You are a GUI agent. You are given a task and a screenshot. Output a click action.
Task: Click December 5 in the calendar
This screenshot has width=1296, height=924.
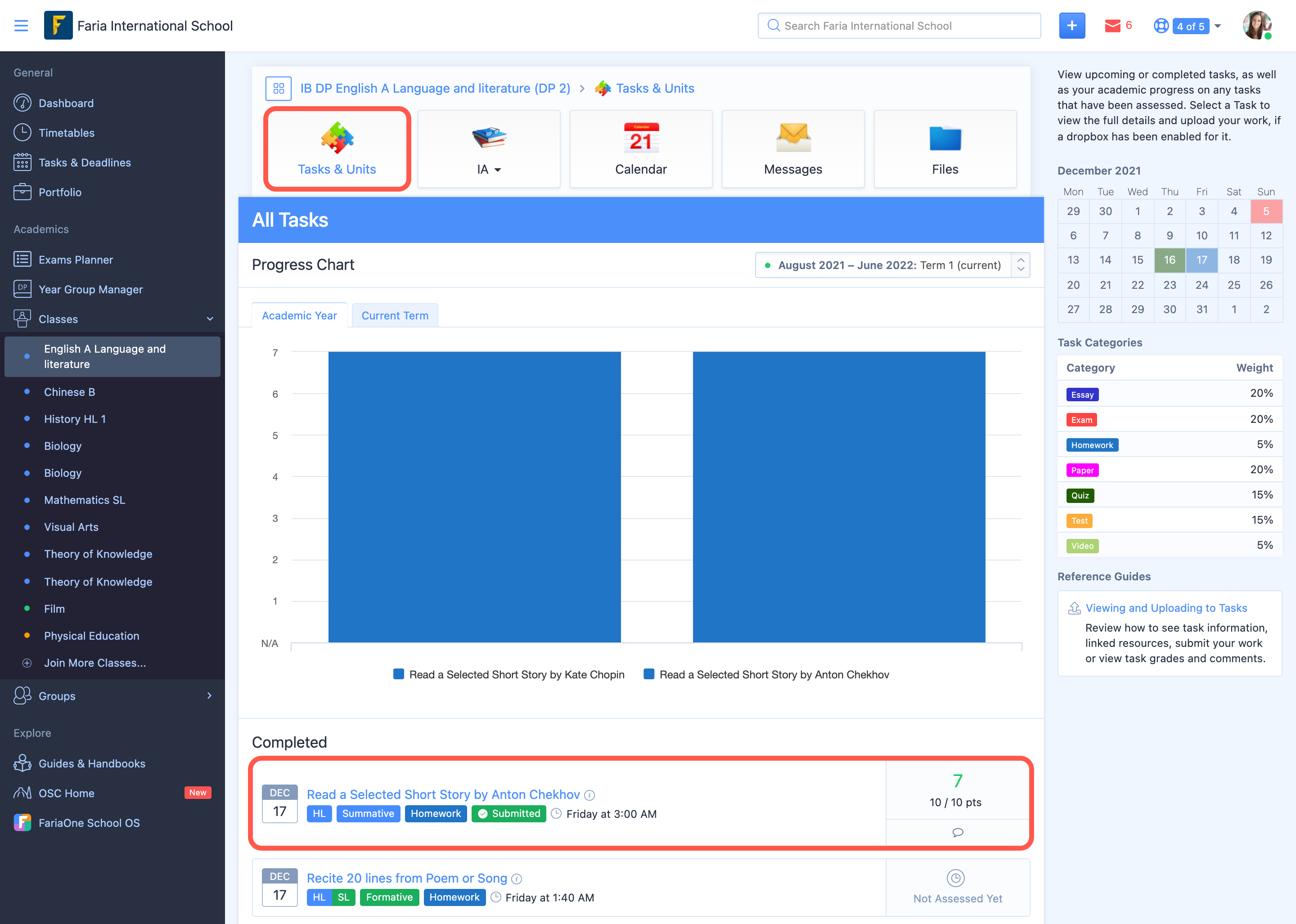click(1266, 211)
